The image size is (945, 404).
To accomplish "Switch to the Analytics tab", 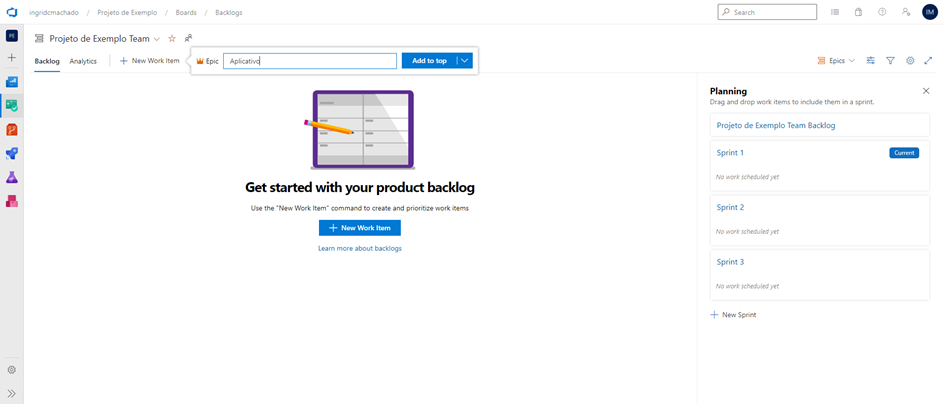I will (83, 61).
